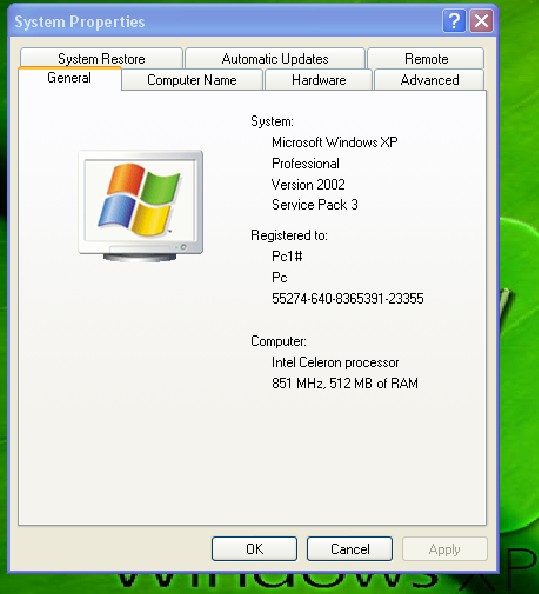Click the greyed-out Apply button
539x594 pixels.
tap(444, 549)
